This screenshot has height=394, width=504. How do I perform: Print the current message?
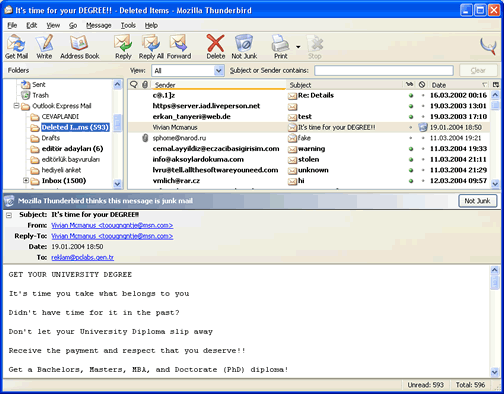coord(280,47)
